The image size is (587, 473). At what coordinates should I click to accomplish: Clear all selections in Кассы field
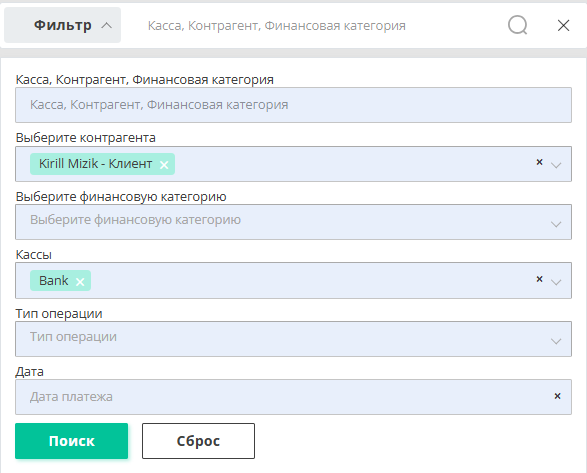(x=539, y=279)
